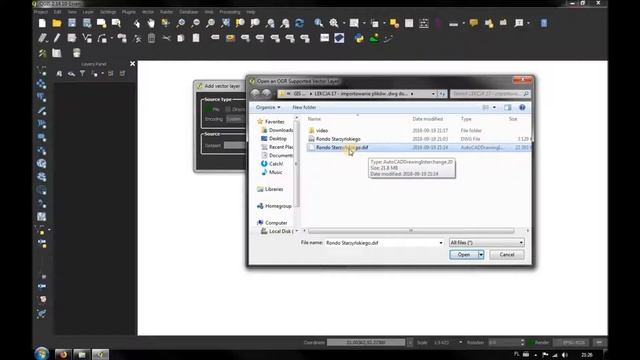Click the Rotation stepper in status bar
The image size is (640, 360).
point(522,342)
